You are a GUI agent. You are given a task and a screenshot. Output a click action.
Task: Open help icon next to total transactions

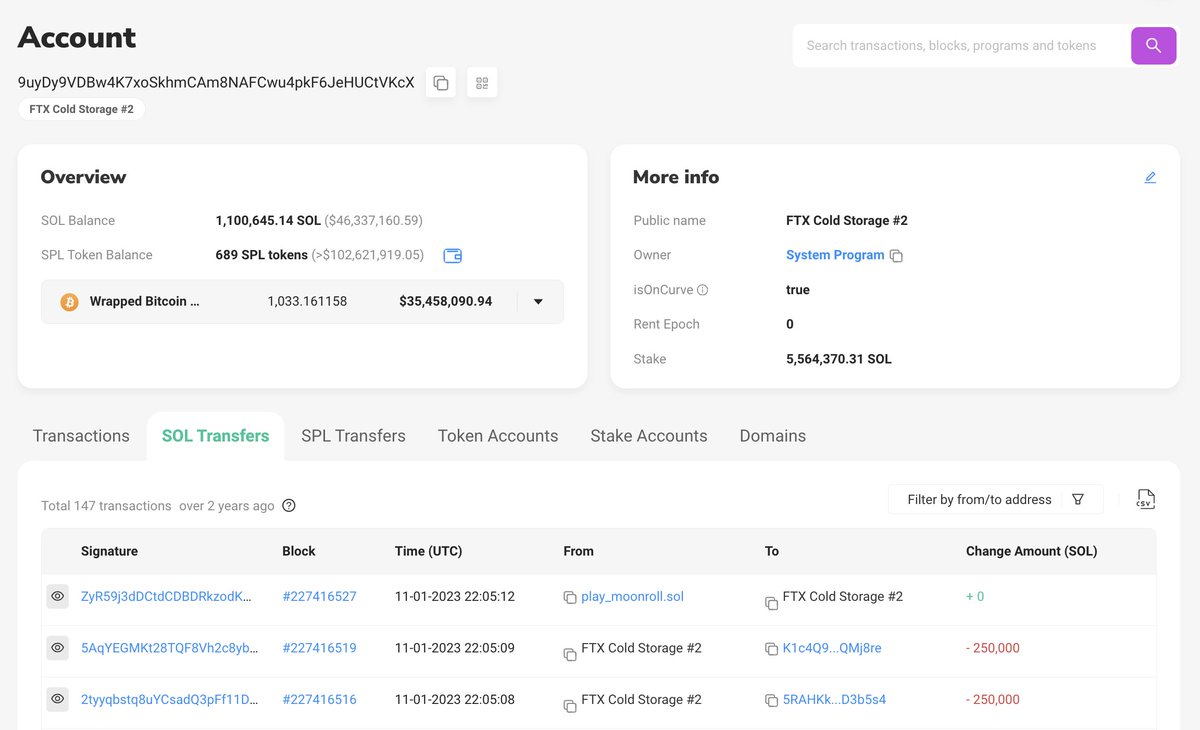coord(289,506)
